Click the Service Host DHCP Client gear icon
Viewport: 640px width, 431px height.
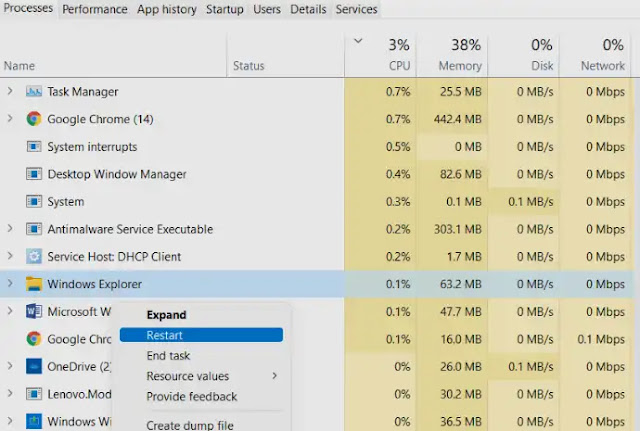pyautogui.click(x=34, y=256)
